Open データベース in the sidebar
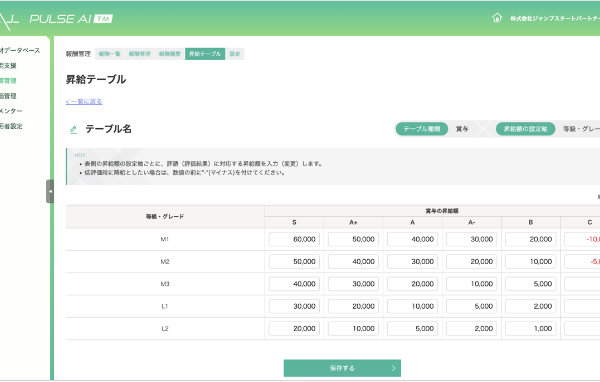600x382 pixels. [19, 51]
